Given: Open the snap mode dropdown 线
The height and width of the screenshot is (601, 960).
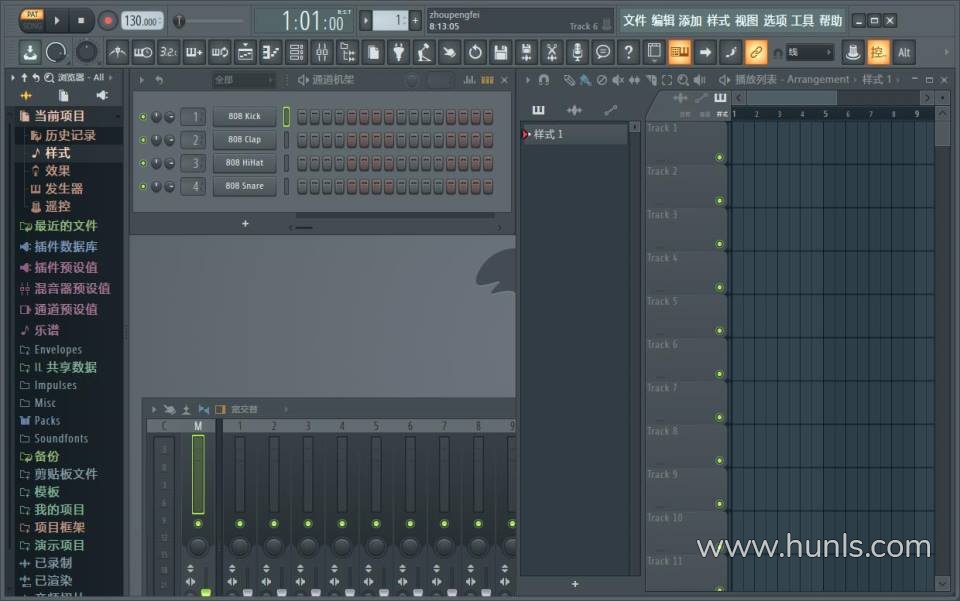Looking at the screenshot, I should pyautogui.click(x=809, y=53).
